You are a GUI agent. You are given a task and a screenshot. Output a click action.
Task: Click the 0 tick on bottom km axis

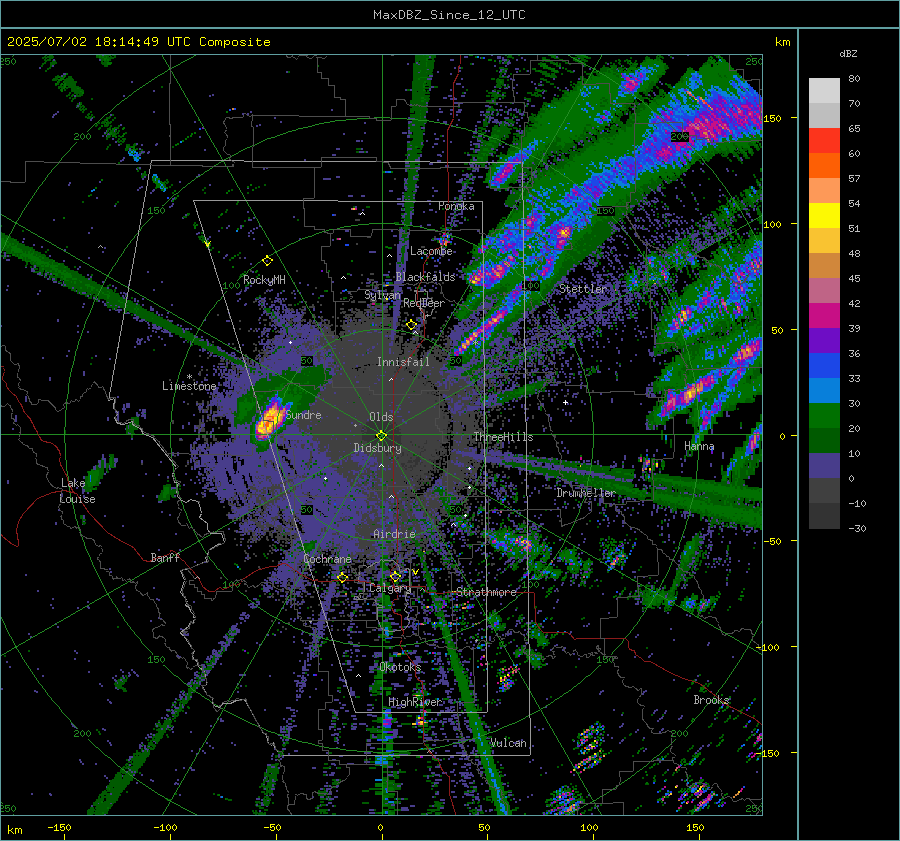click(x=380, y=827)
